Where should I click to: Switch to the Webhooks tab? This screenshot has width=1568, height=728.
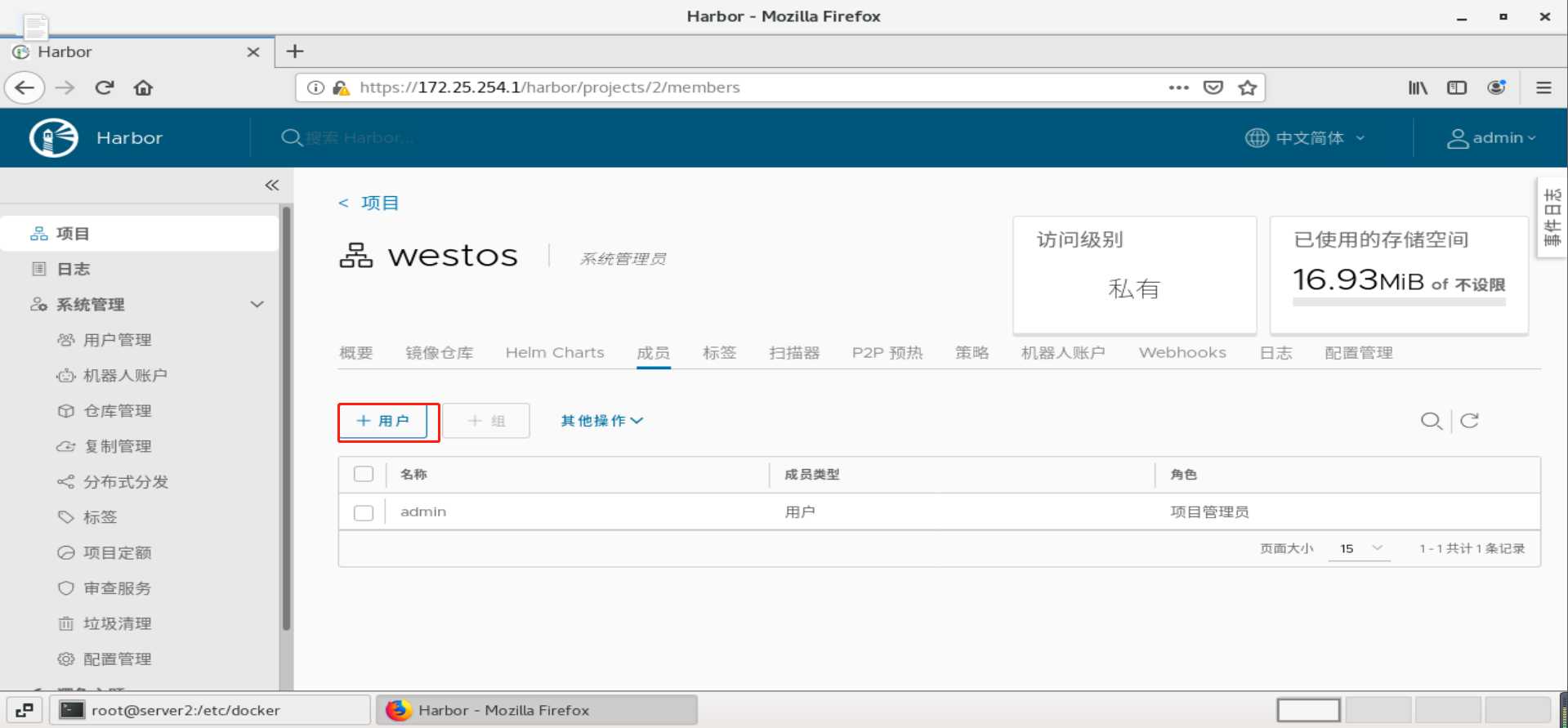(1182, 353)
